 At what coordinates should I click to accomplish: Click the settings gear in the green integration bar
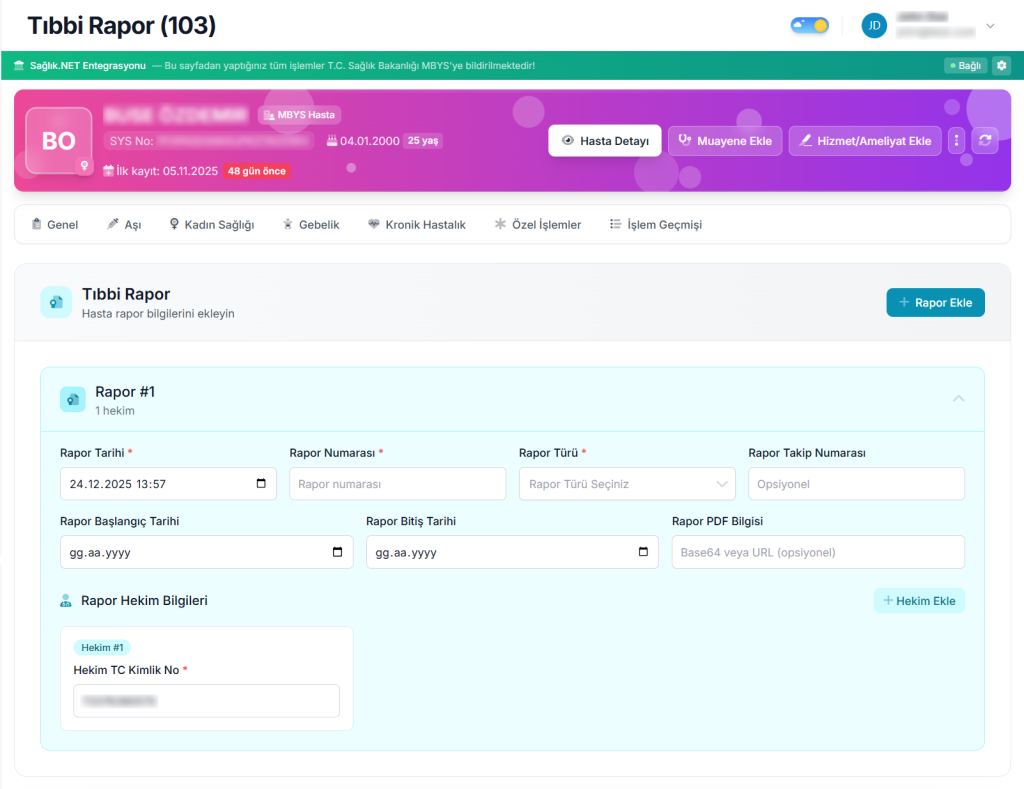pos(1001,66)
